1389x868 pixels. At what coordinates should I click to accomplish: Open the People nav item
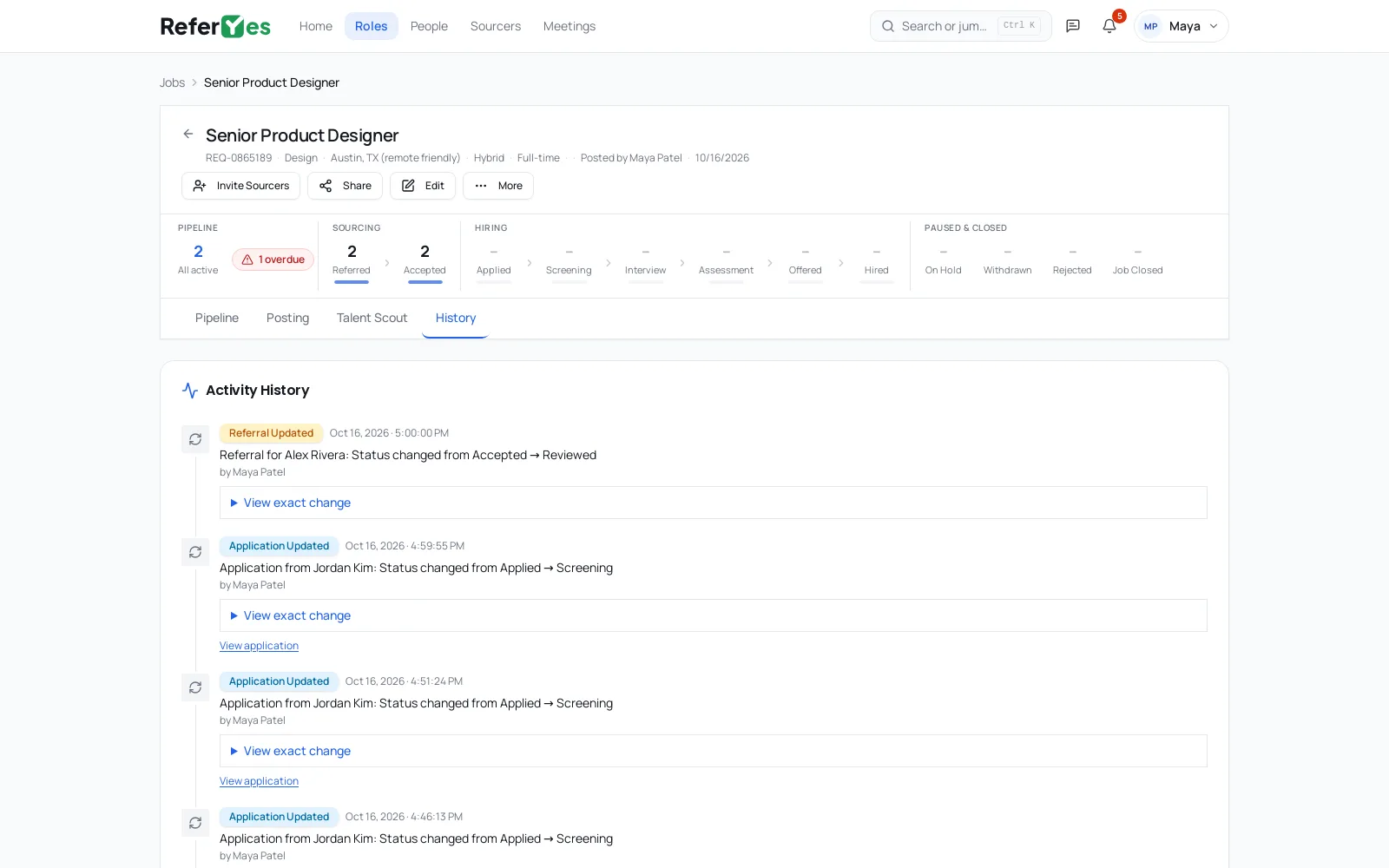429,26
